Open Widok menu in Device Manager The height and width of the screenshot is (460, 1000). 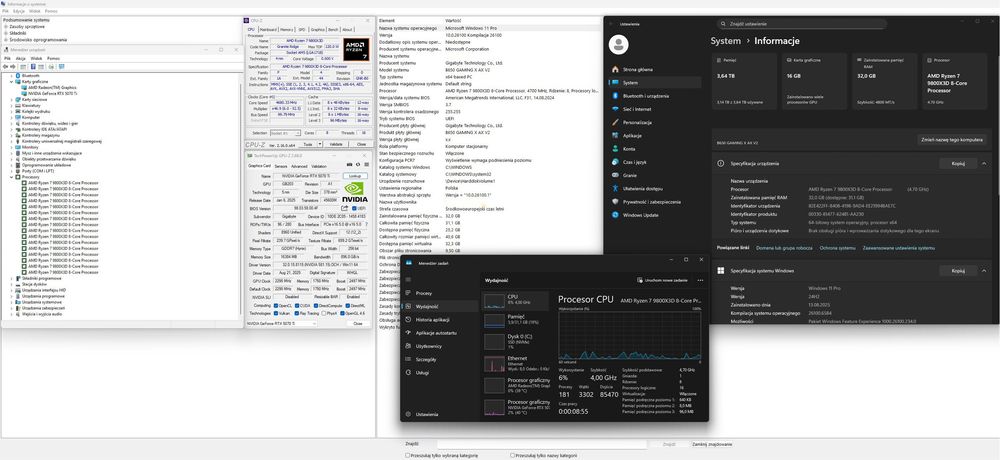click(x=36, y=58)
